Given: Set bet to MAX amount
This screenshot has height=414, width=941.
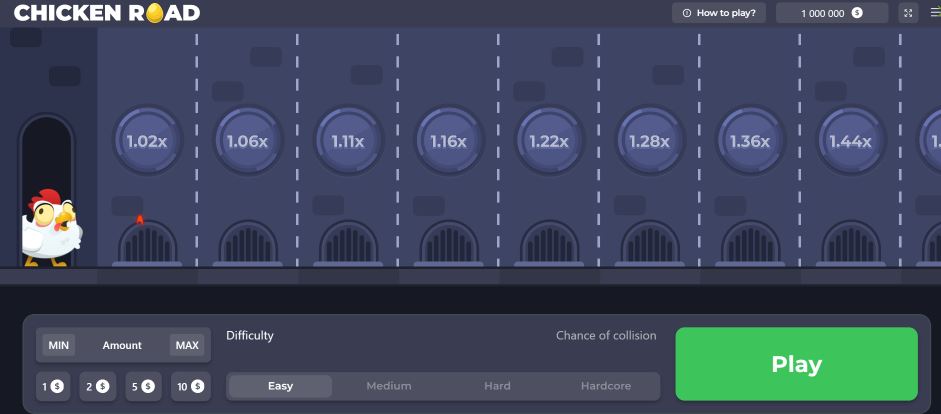Looking at the screenshot, I should click(187, 345).
